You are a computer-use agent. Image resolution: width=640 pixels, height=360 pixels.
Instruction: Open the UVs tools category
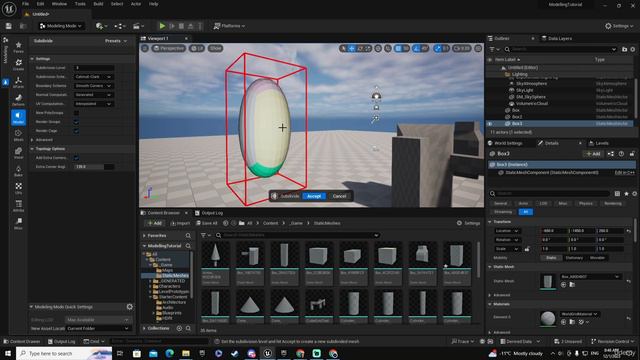(18, 188)
